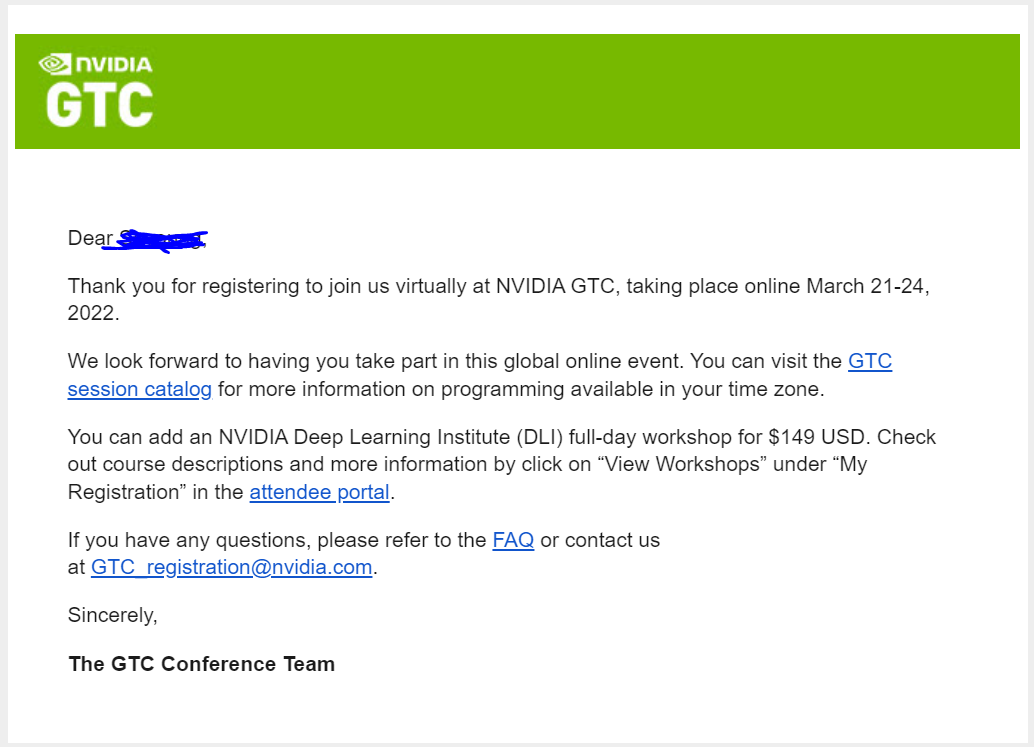Click the text 'The GTC Conference Team'
Image resolution: width=1034 pixels, height=747 pixels.
tap(202, 664)
